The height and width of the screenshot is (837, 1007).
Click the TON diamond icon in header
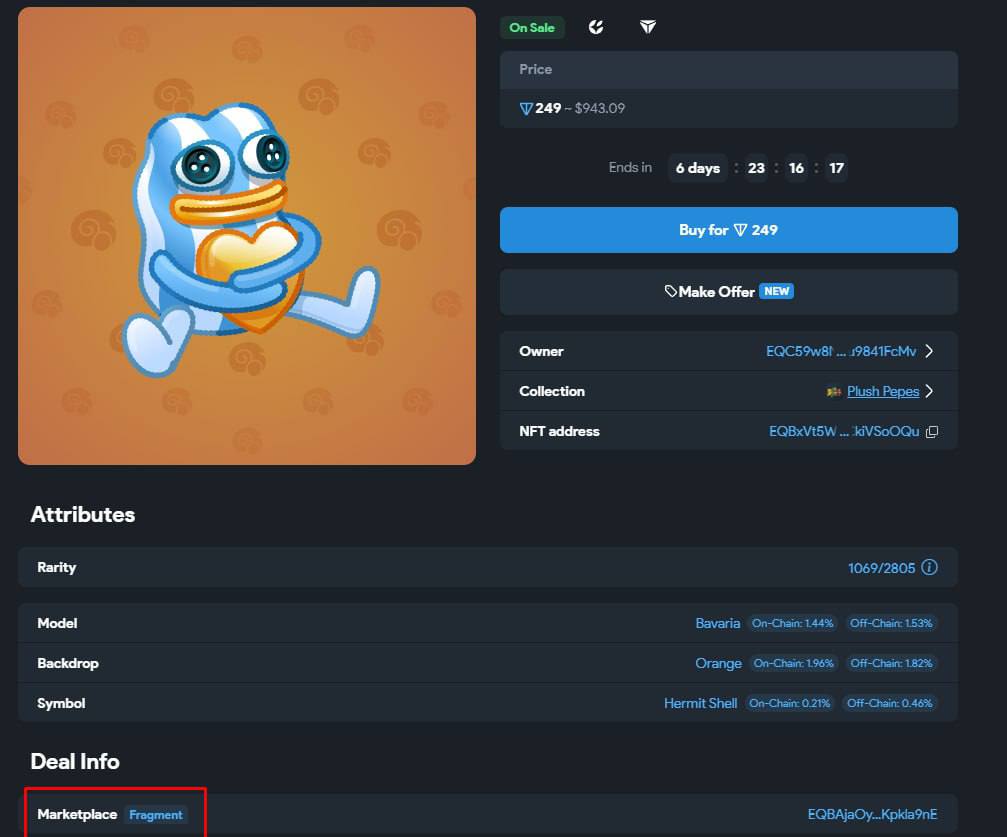[647, 27]
